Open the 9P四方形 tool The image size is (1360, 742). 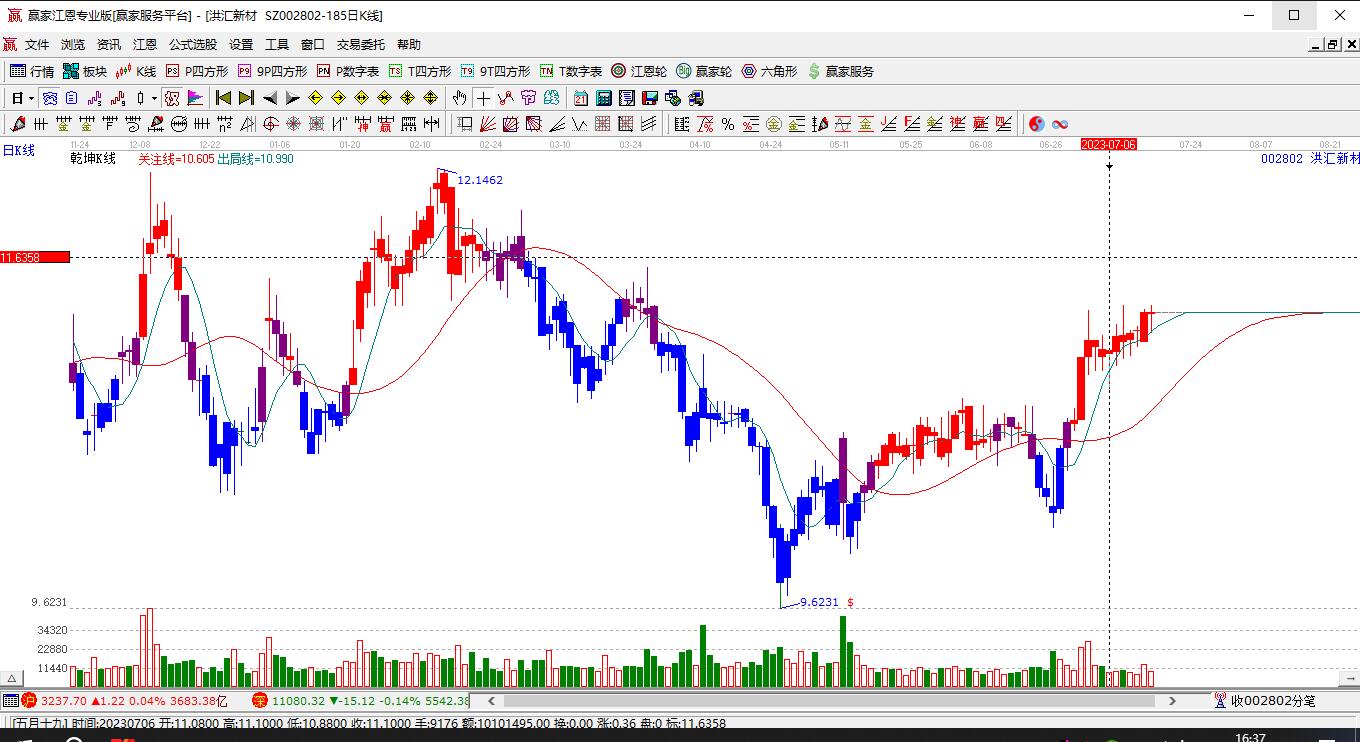click(272, 71)
